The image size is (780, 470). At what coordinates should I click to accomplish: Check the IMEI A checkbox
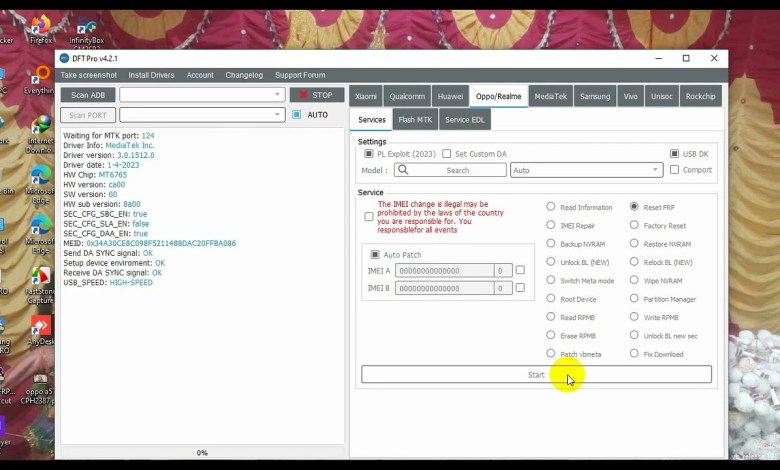pos(520,270)
